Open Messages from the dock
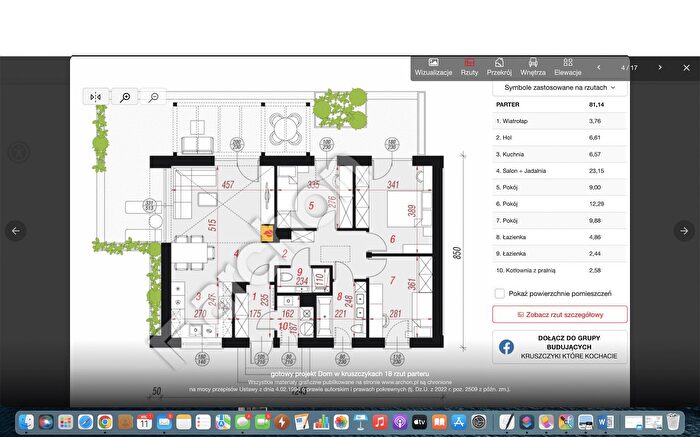The width and height of the screenshot is (700, 437). tap(242, 421)
